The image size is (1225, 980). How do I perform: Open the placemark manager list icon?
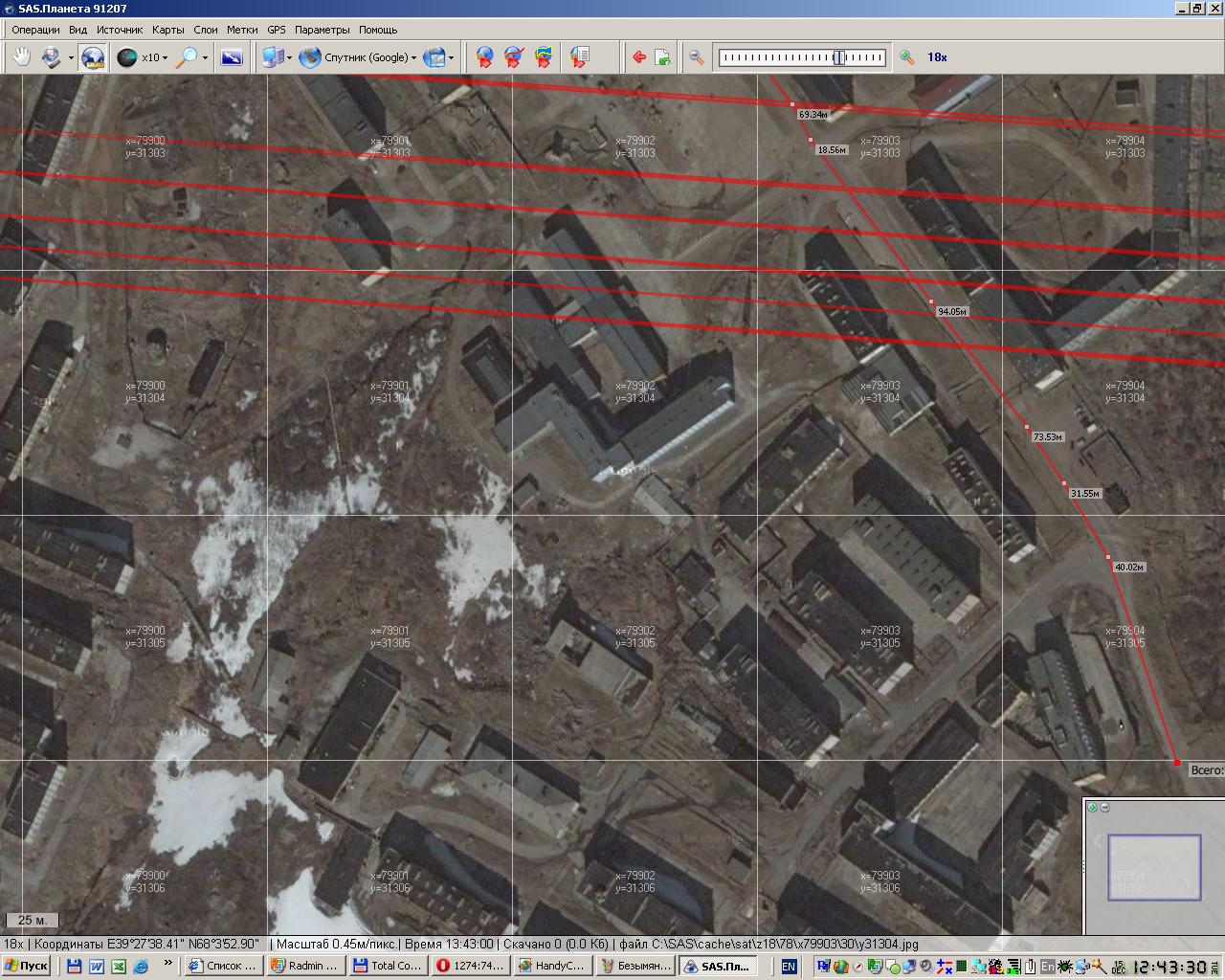579,57
